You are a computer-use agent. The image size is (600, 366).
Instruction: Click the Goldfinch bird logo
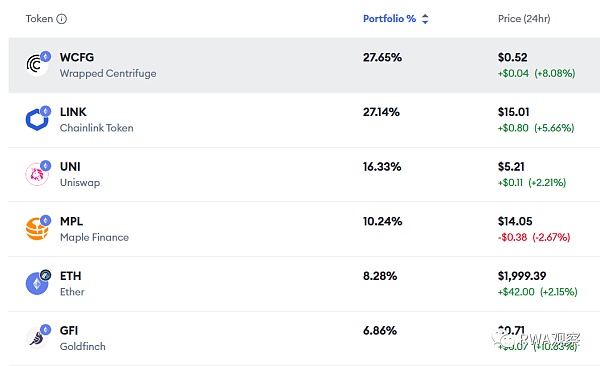37,338
